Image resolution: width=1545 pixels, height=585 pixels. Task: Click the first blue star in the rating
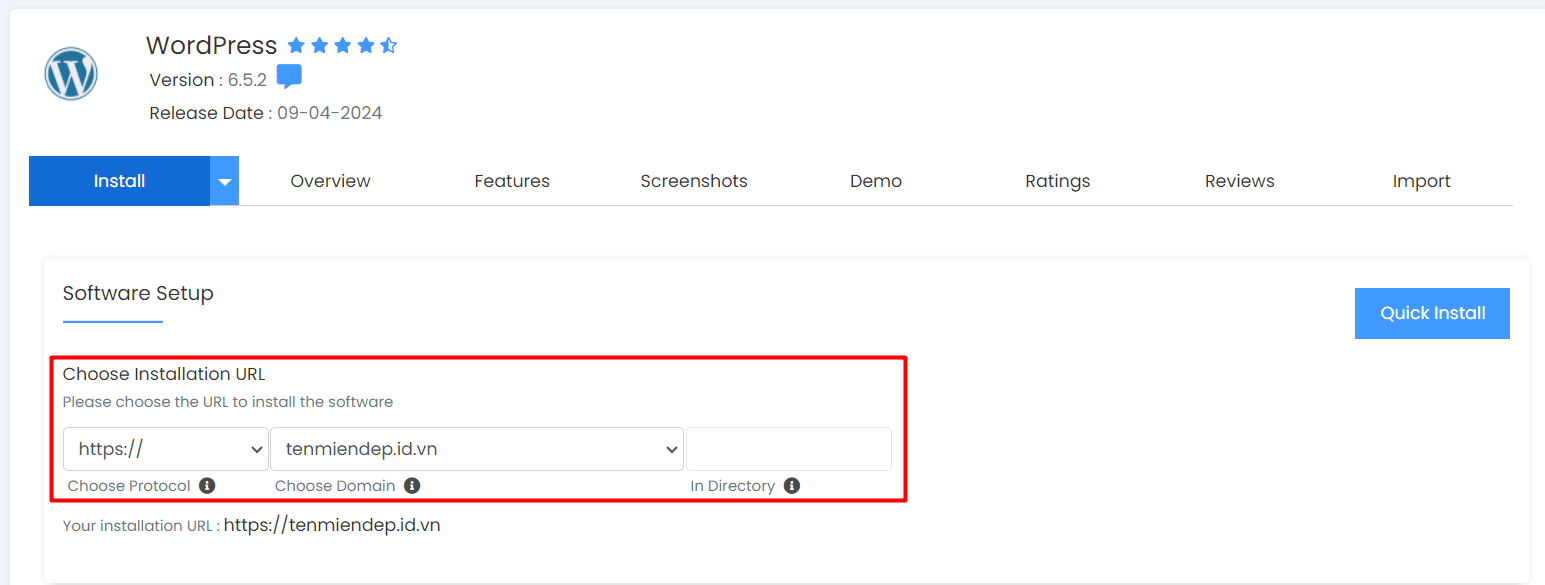click(296, 44)
